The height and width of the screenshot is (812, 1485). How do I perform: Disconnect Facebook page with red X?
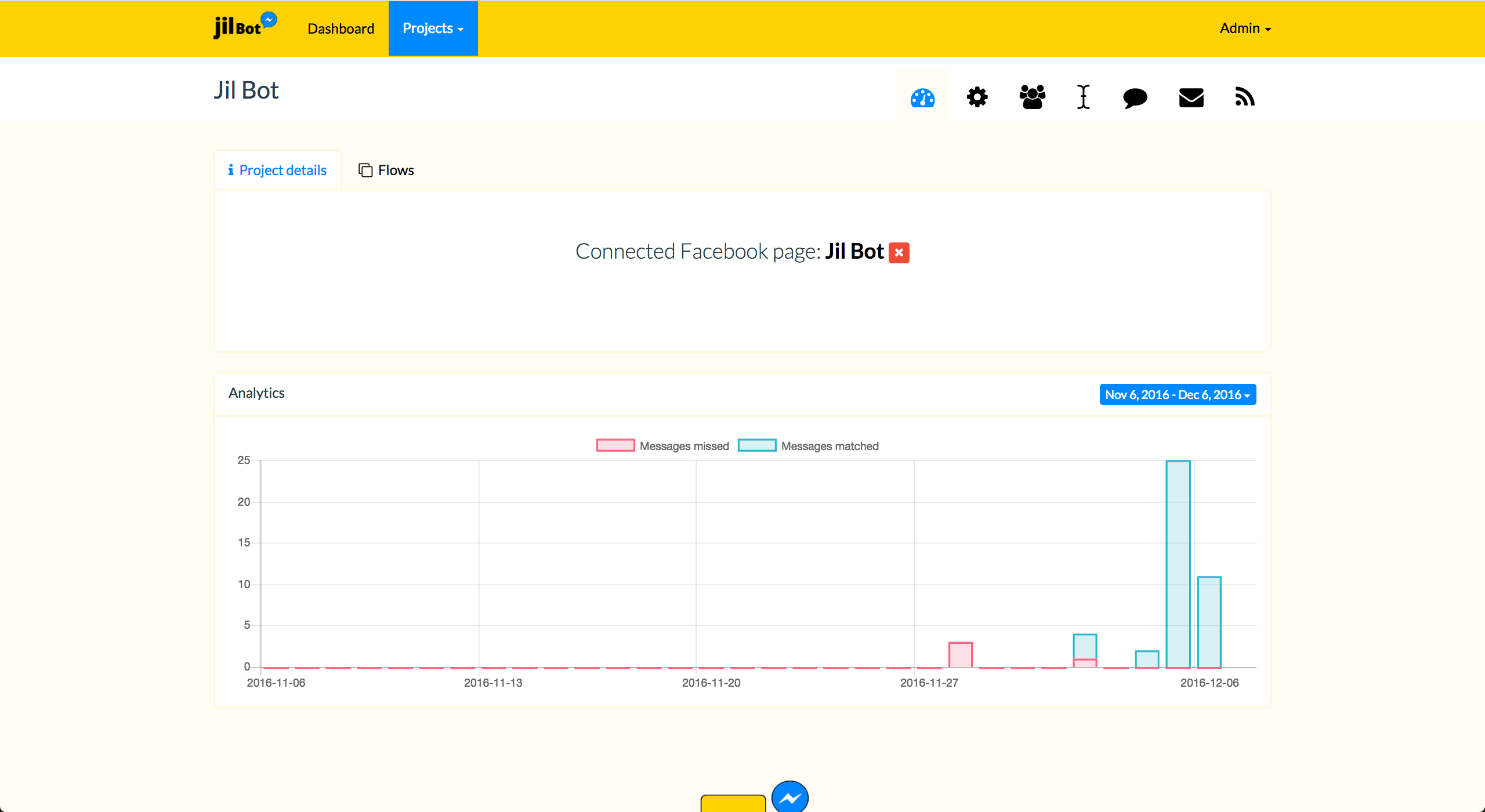coord(899,253)
